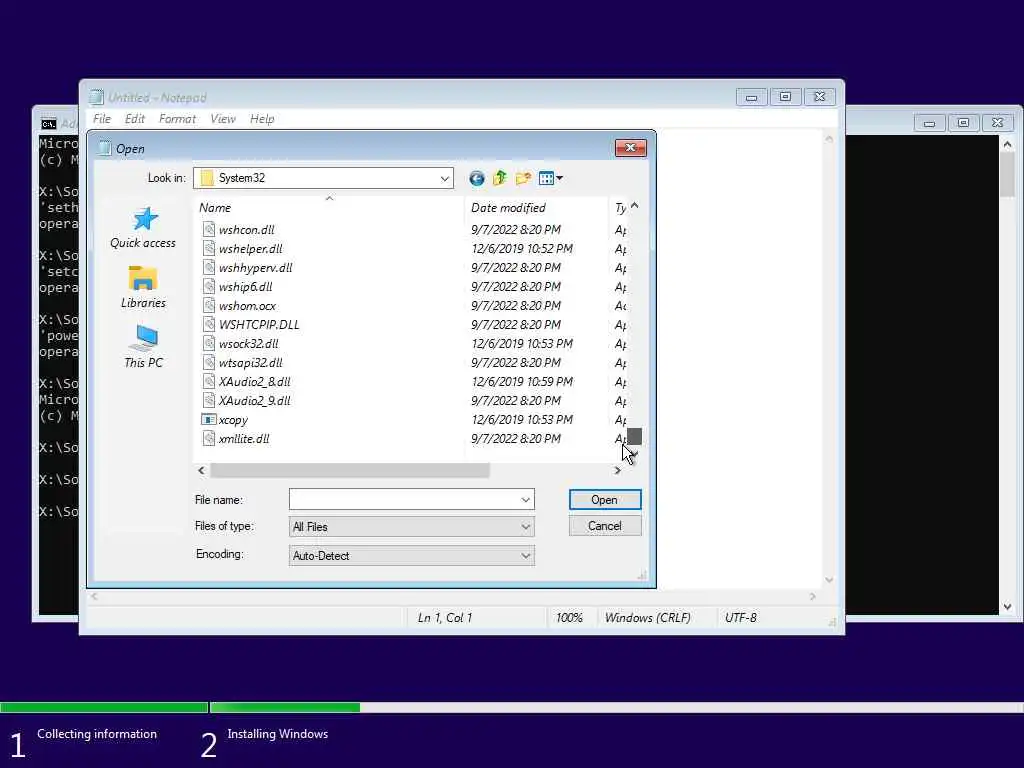The image size is (1024, 768).
Task: Select Libraries in sidebar
Action: [x=143, y=287]
